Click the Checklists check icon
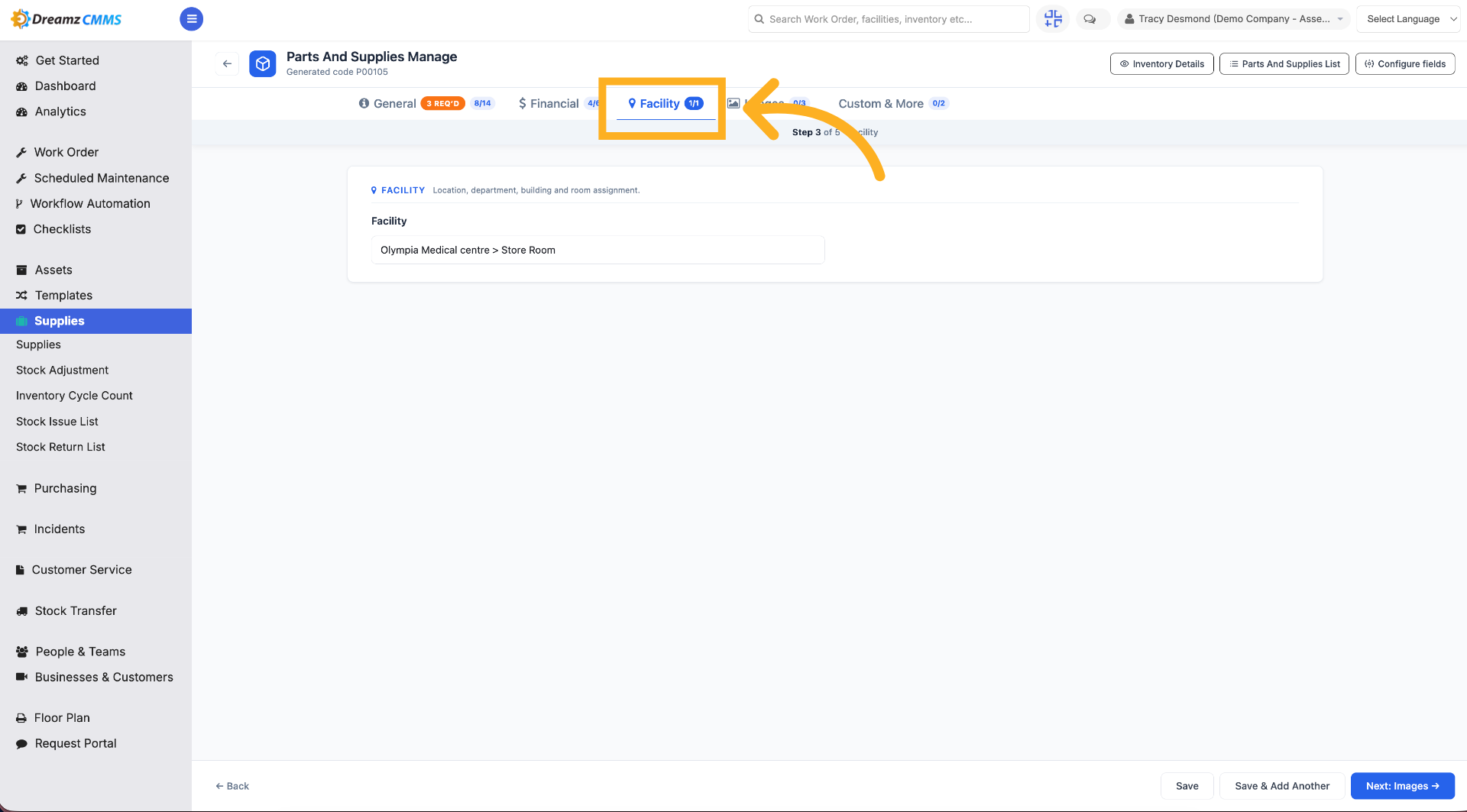The image size is (1467, 812). point(21,229)
